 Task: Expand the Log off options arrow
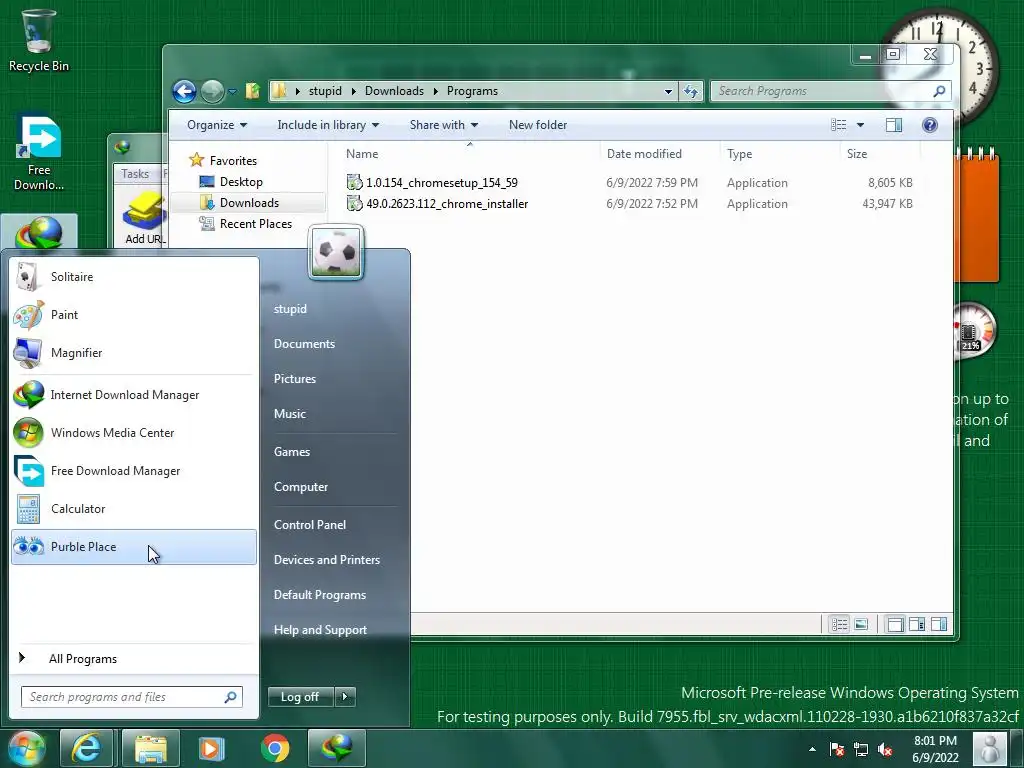coord(345,697)
